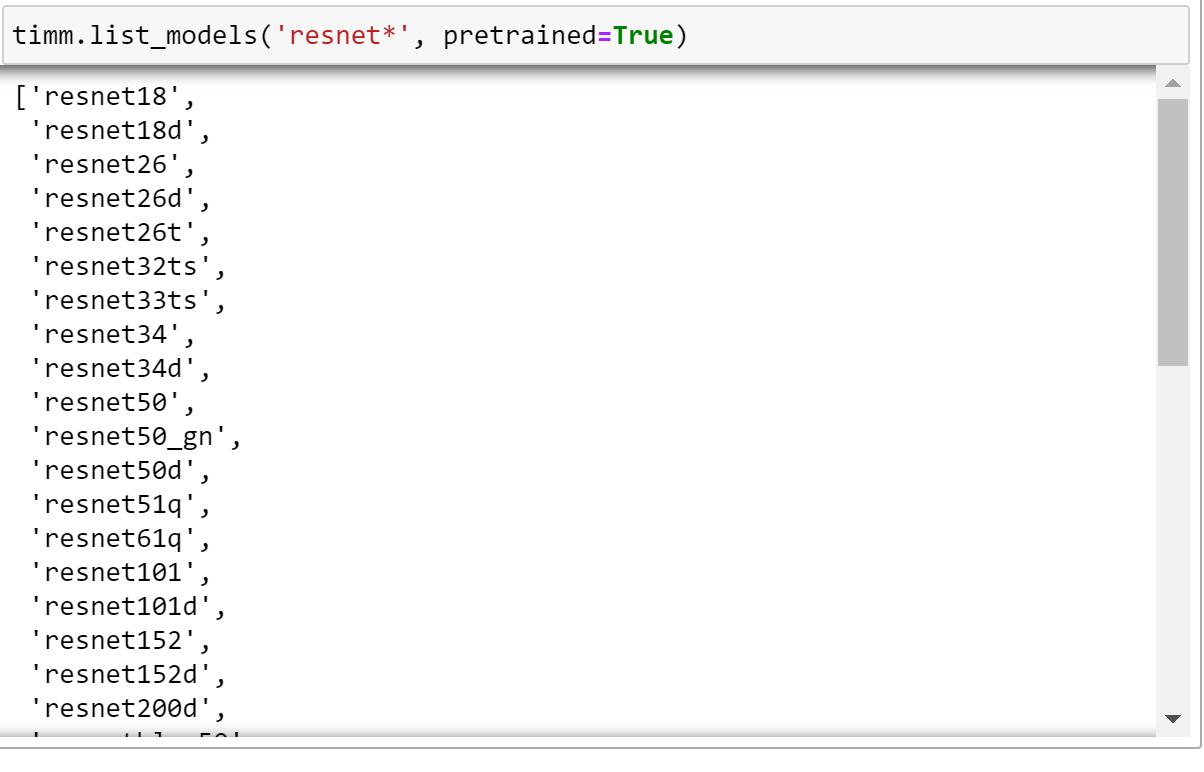Viewport: 1204px width, 772px height.
Task: Click the True keyword in code cell
Action: pyautogui.click(x=643, y=36)
